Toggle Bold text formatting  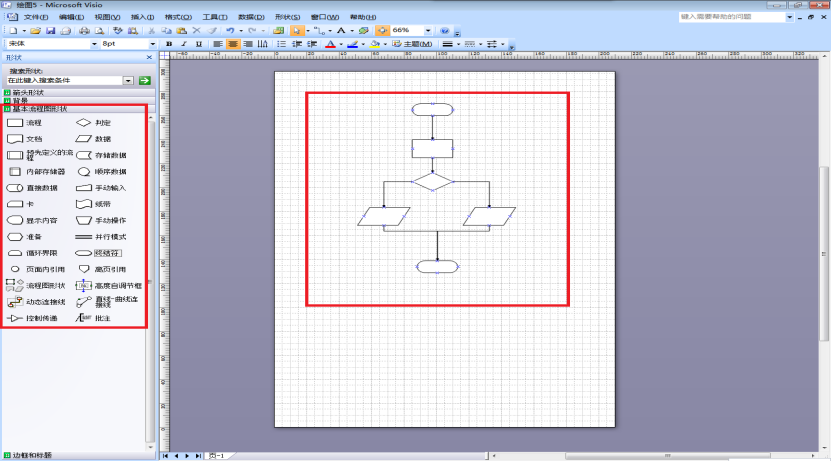tap(169, 44)
